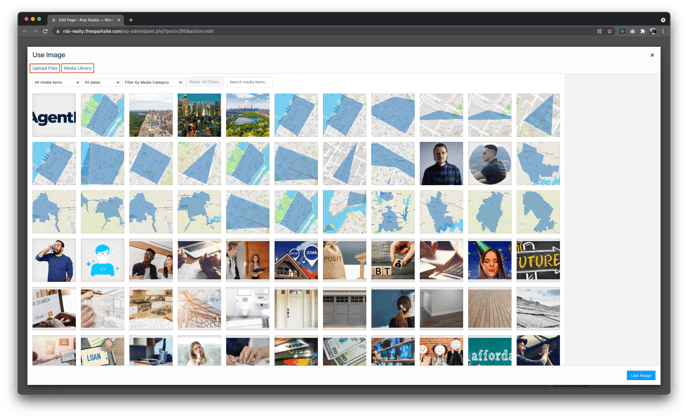This screenshot has width=688, height=418.
Task: Click the browser forward arrow
Action: click(x=35, y=31)
